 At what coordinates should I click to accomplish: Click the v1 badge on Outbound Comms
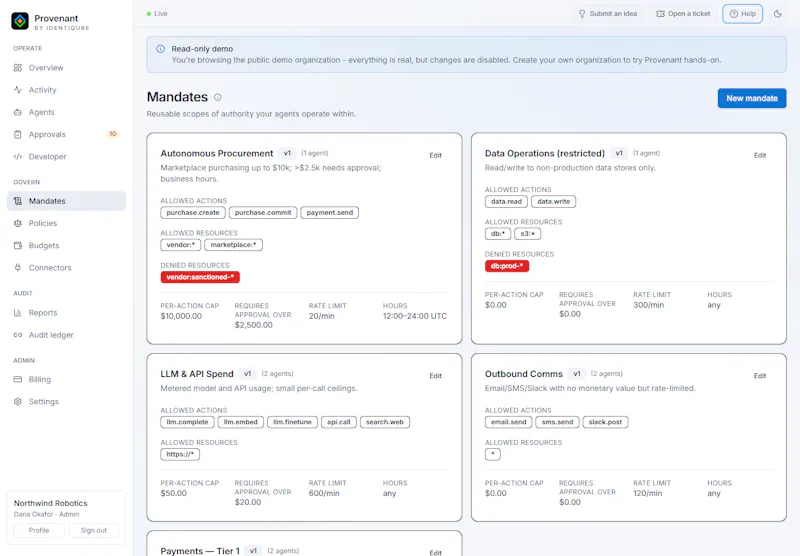577,374
